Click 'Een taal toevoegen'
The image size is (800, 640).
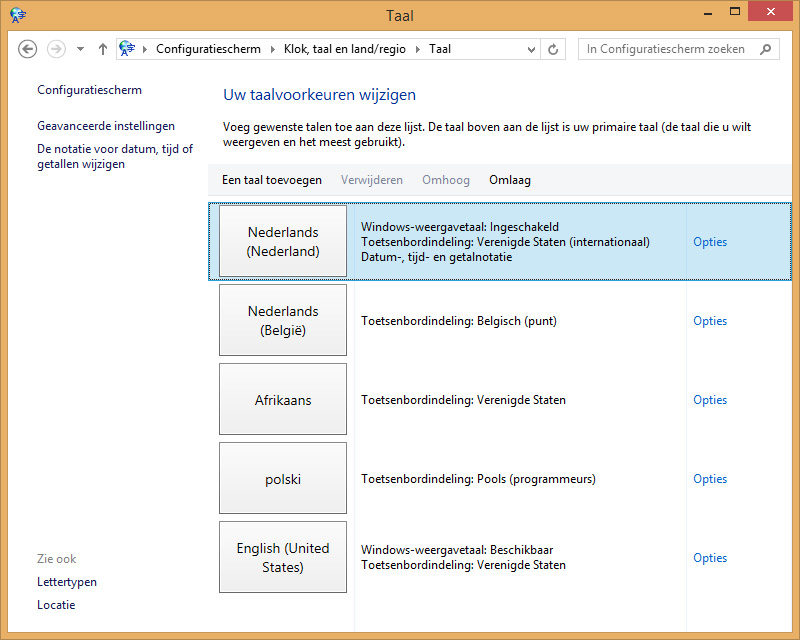[272, 180]
